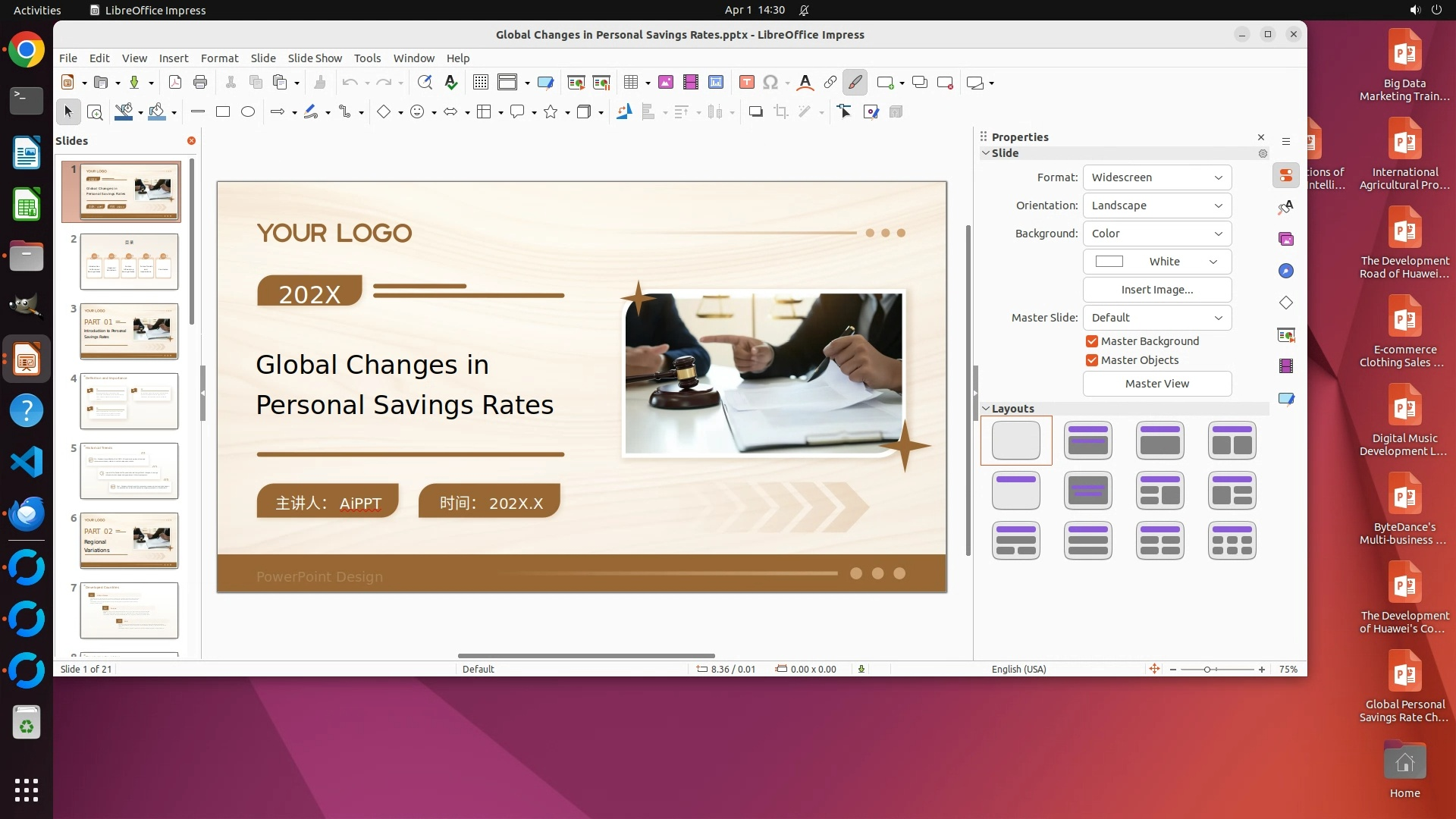Click the Insert Table icon
Screen dimensions: 1456x819
[630, 83]
